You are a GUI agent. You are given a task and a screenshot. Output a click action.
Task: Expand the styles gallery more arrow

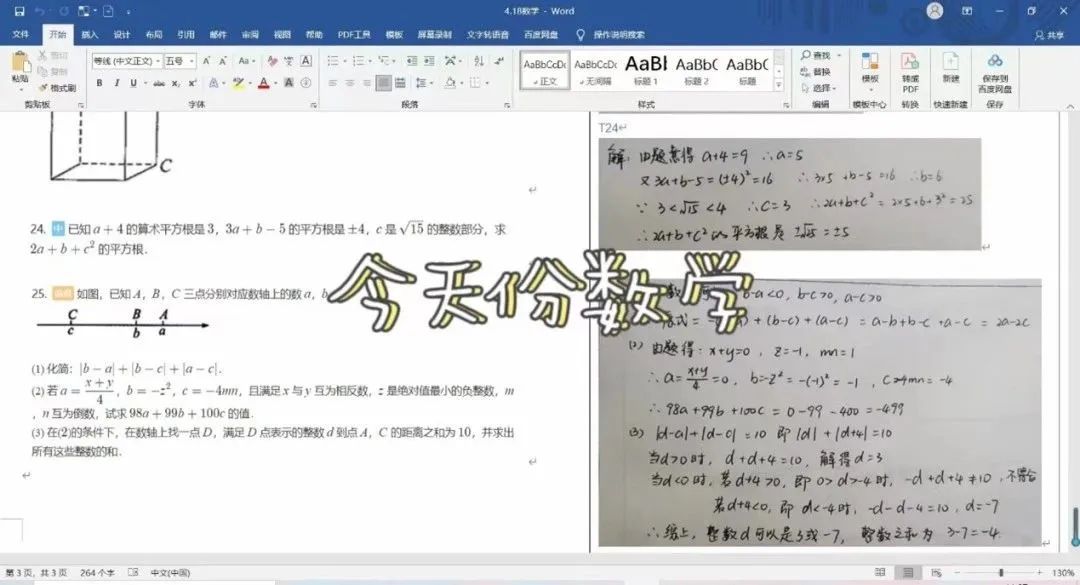(779, 87)
